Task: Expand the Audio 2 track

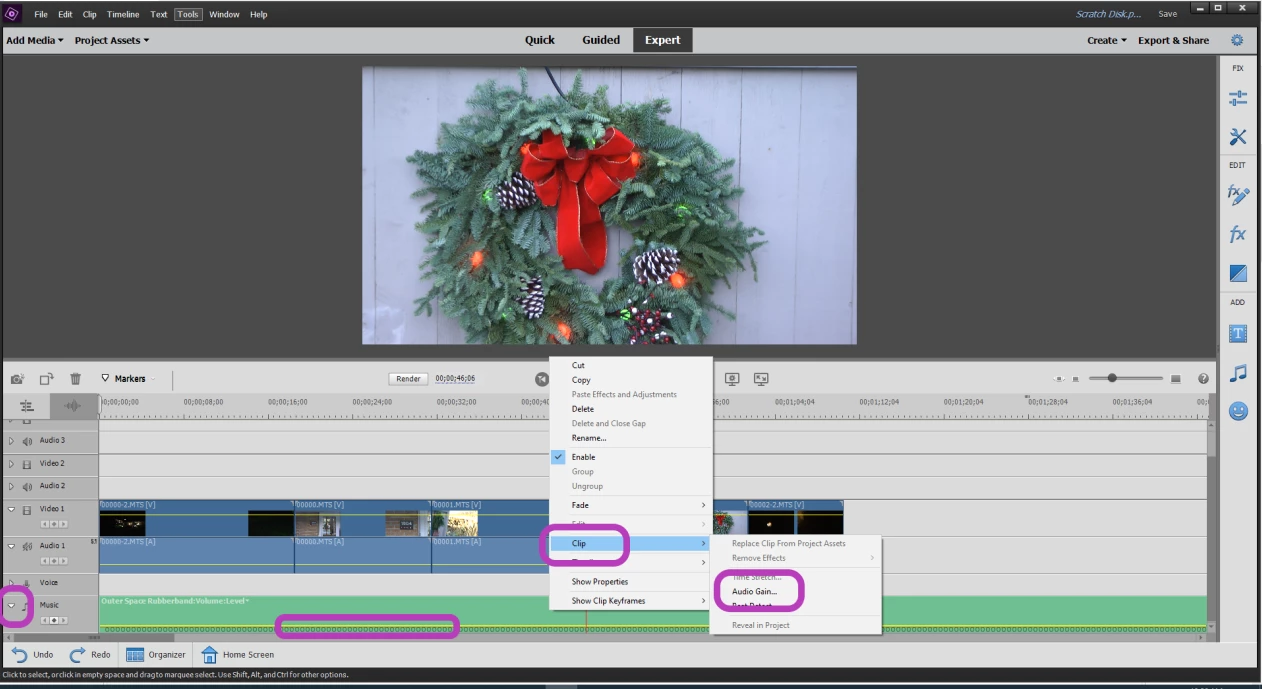Action: pos(11,486)
